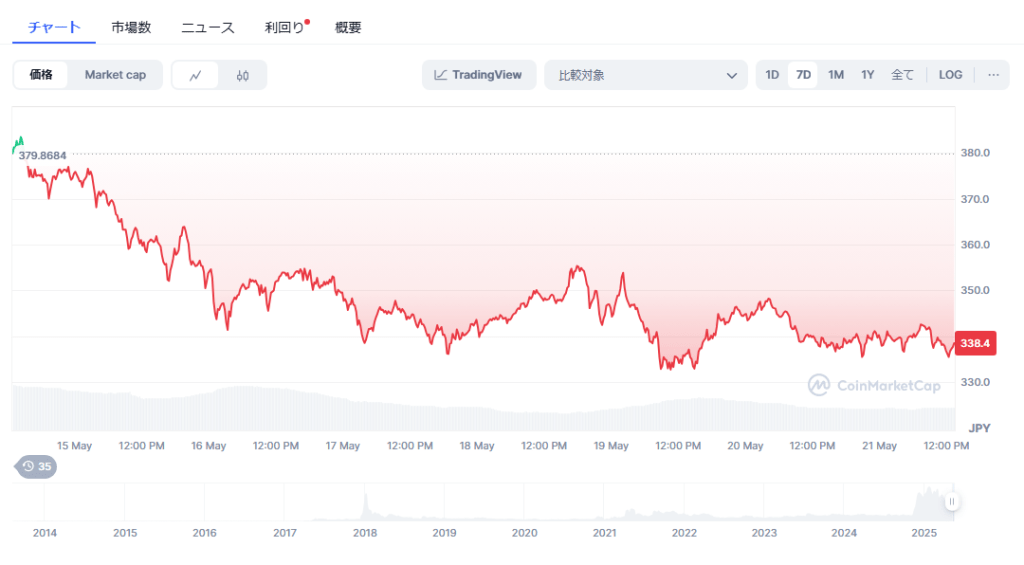1024x565 pixels.
Task: Open the ニュース tab
Action: click(208, 27)
